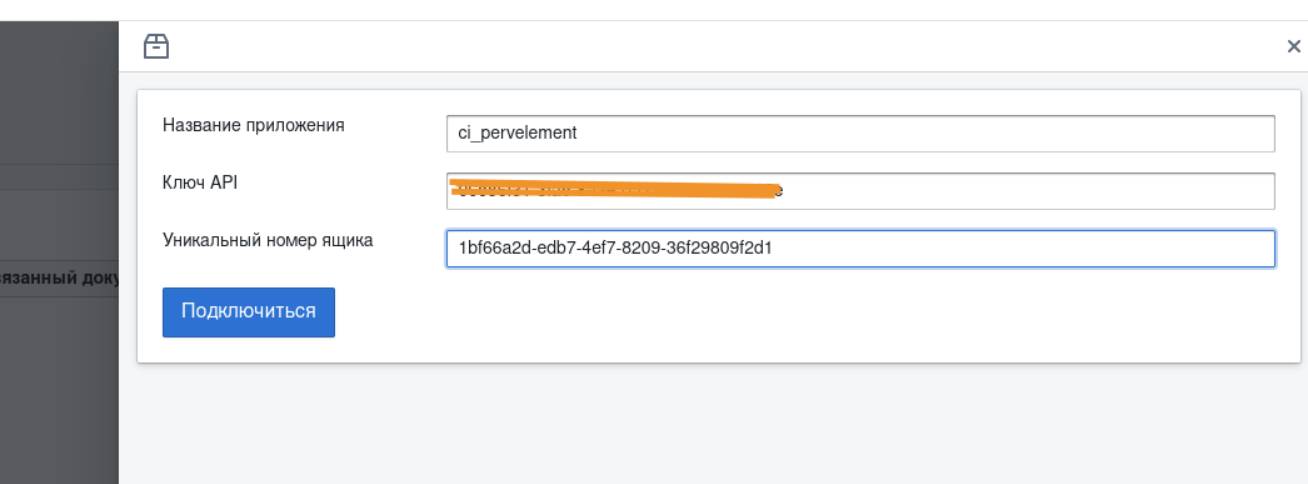Click empty space in the dialog header bar
The image size is (1308, 484).
[700, 46]
